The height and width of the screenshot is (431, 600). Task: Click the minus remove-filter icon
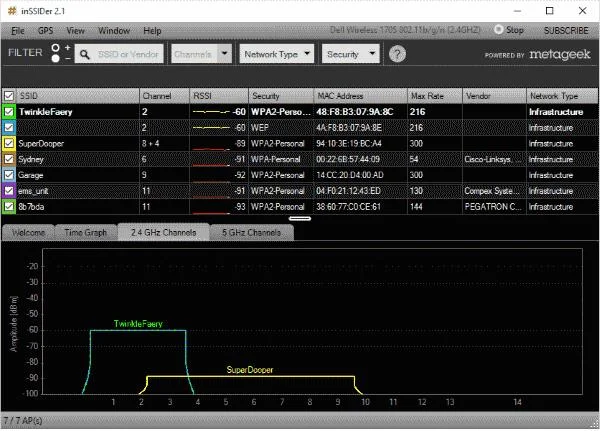(68, 59)
